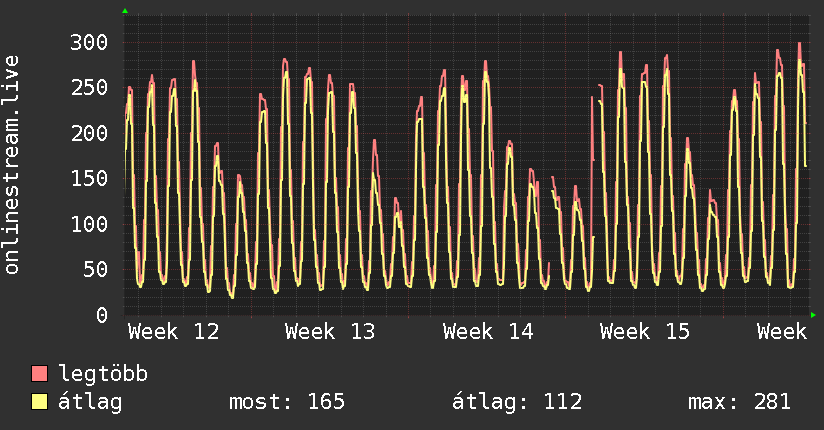Click the most: 165 value
Screen dimensions: 824x430
point(287,402)
